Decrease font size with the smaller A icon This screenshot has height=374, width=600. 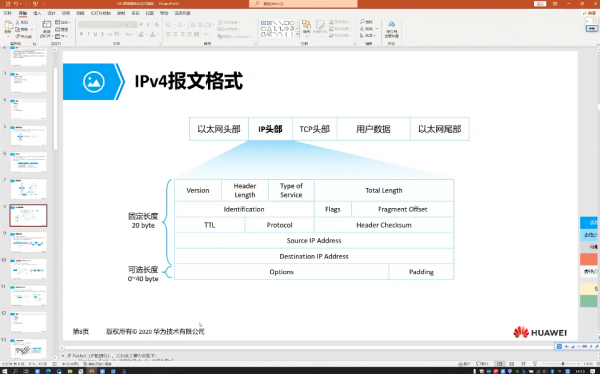[x=148, y=24]
